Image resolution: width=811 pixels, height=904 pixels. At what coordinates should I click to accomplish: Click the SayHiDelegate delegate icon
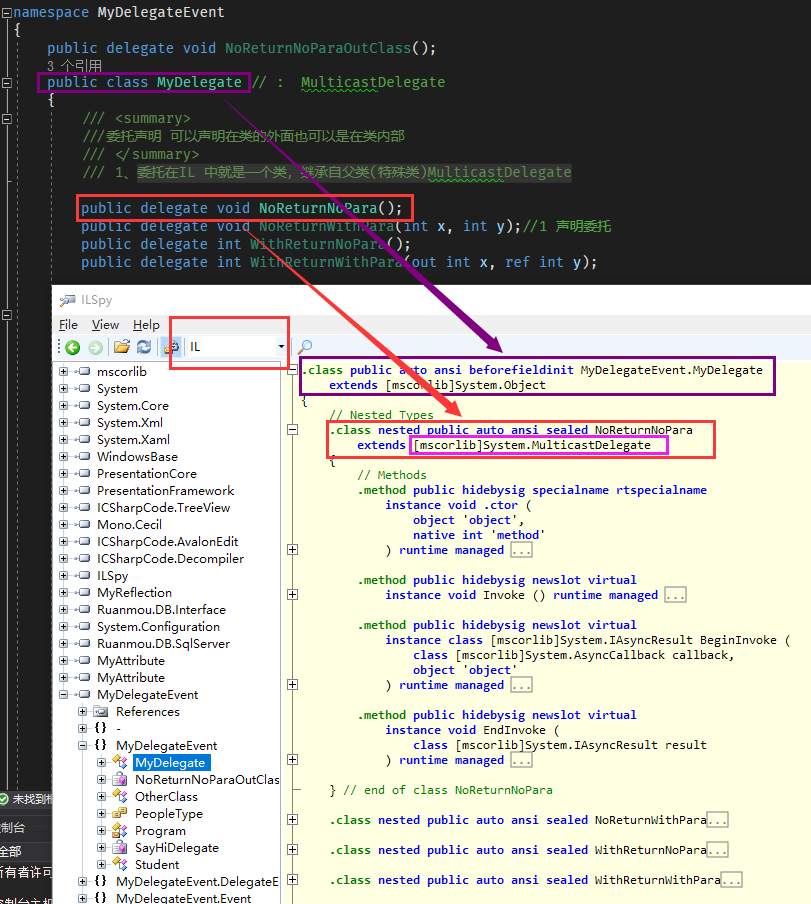coord(120,848)
